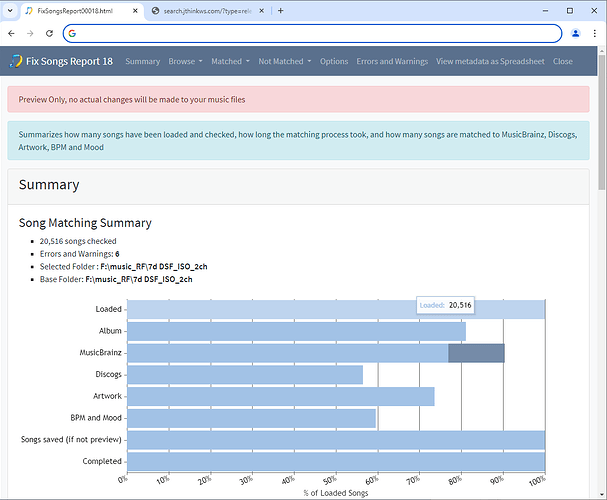Expand the Browse dropdown menu

[185, 62]
